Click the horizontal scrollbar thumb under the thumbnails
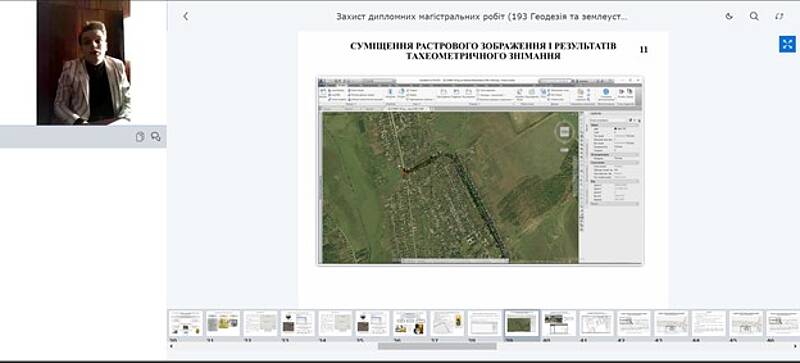 437,346
